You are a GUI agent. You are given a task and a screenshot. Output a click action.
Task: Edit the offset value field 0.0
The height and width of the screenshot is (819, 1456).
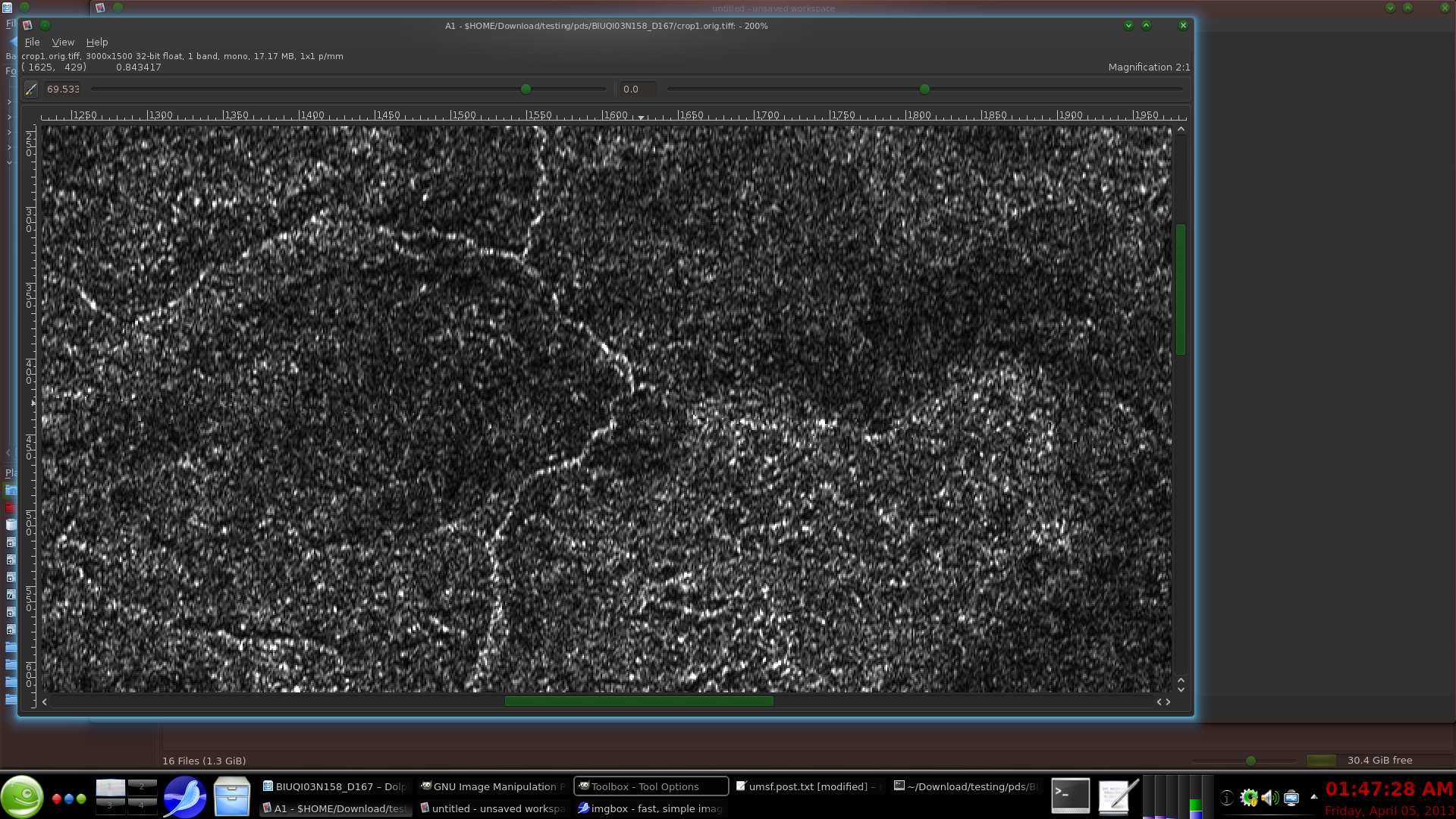click(x=638, y=89)
